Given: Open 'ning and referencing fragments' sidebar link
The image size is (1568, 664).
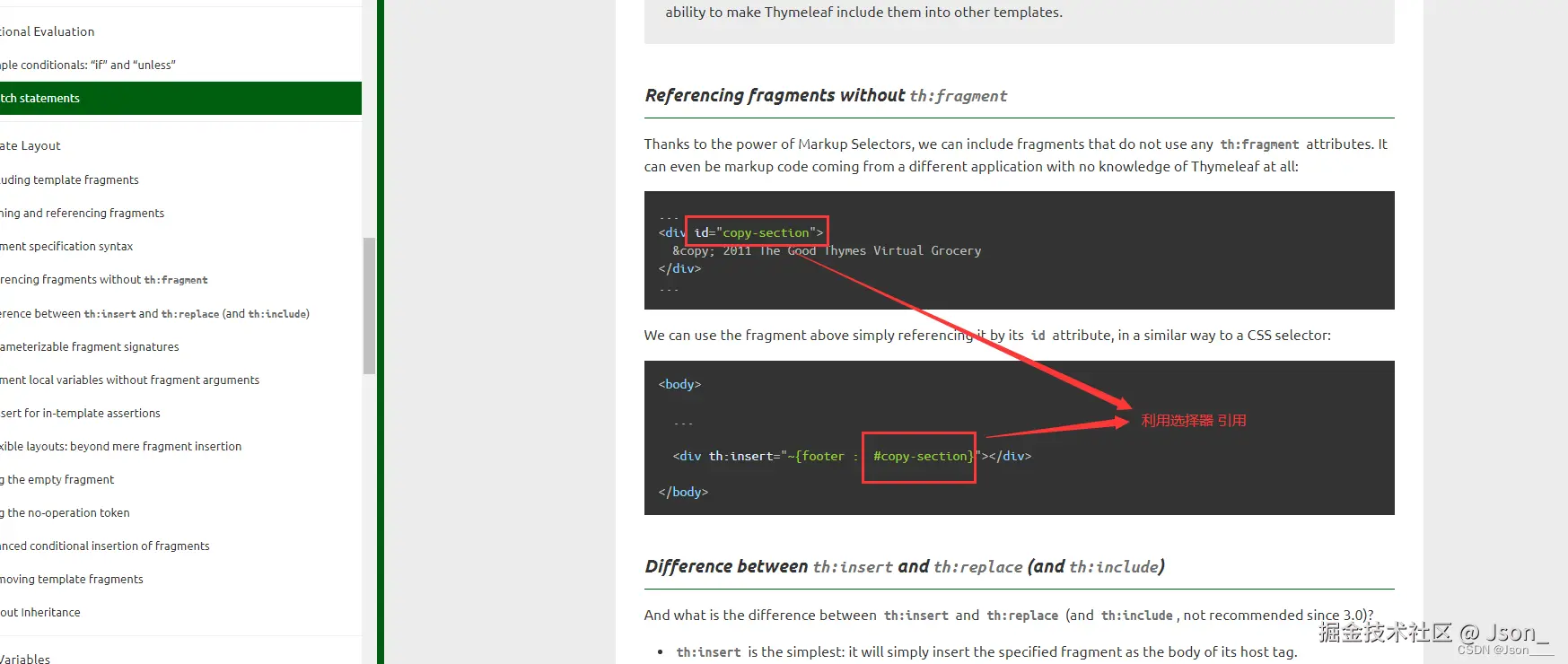Looking at the screenshot, I should [82, 213].
